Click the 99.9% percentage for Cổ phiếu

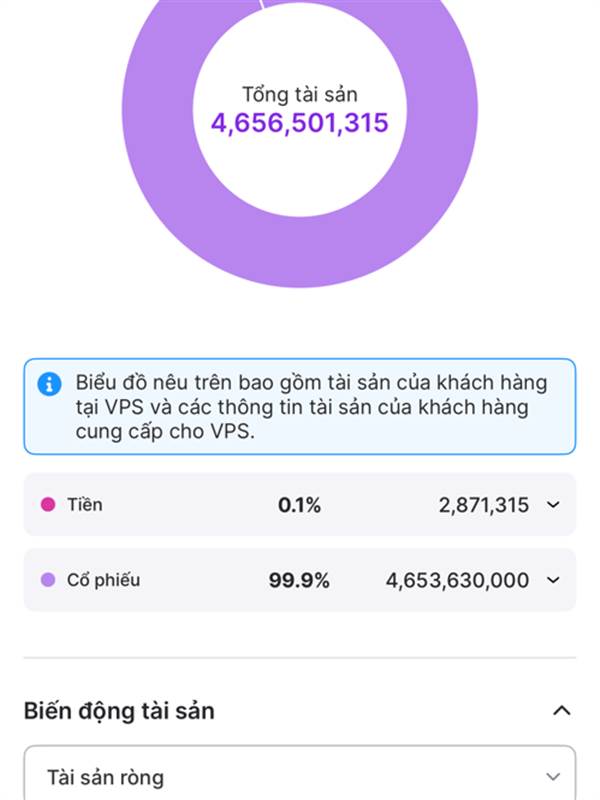pos(299,580)
